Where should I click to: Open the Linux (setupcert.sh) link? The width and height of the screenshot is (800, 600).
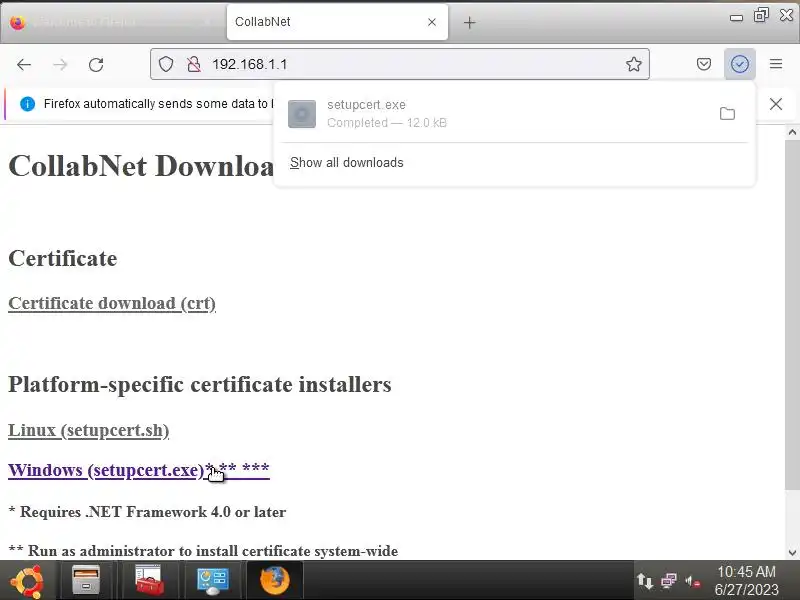89,430
